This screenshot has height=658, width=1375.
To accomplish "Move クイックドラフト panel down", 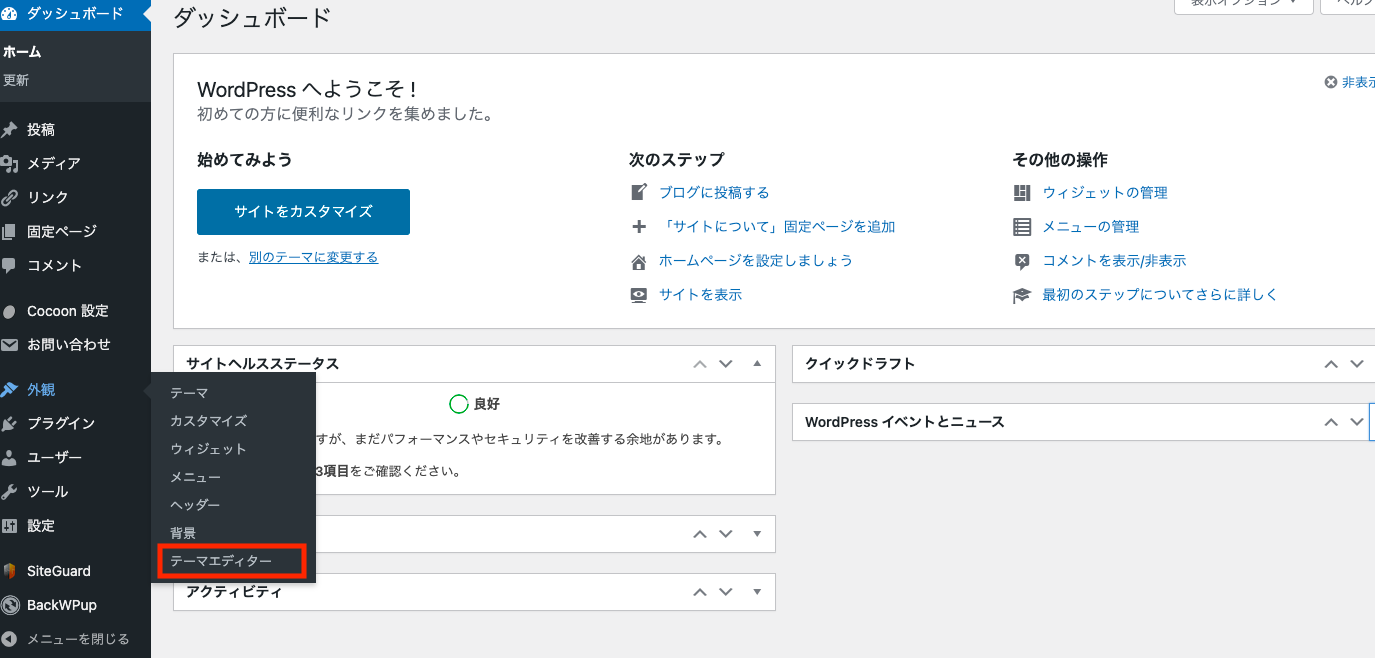I will (1357, 364).
